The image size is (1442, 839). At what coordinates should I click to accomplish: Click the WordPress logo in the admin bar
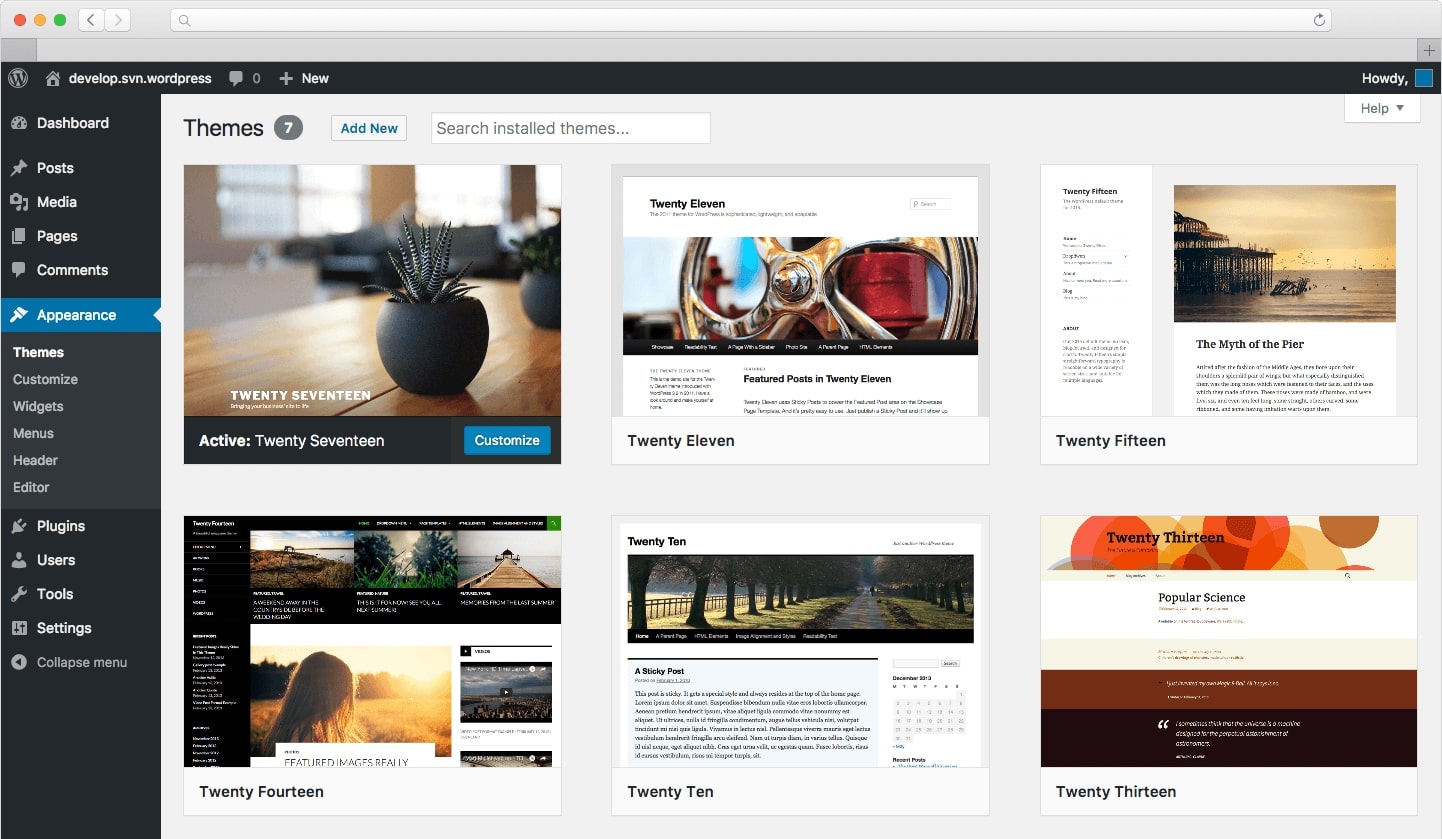pos(17,78)
